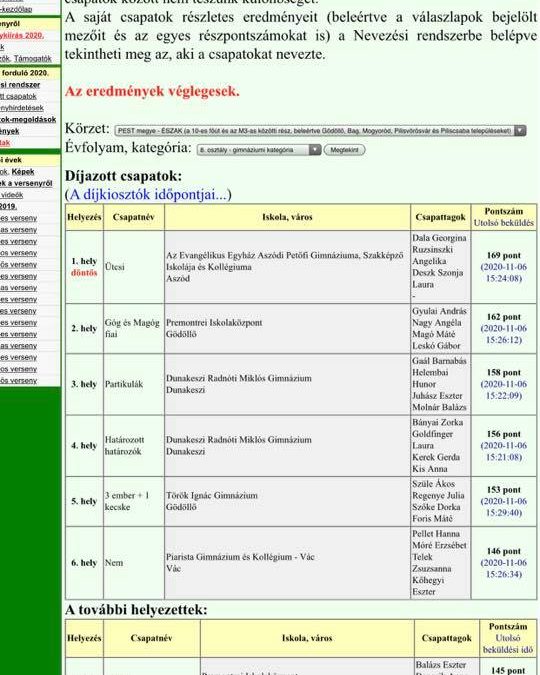Click the submission time 15:24:08
The width and height of the screenshot is (540, 675).
point(503,279)
